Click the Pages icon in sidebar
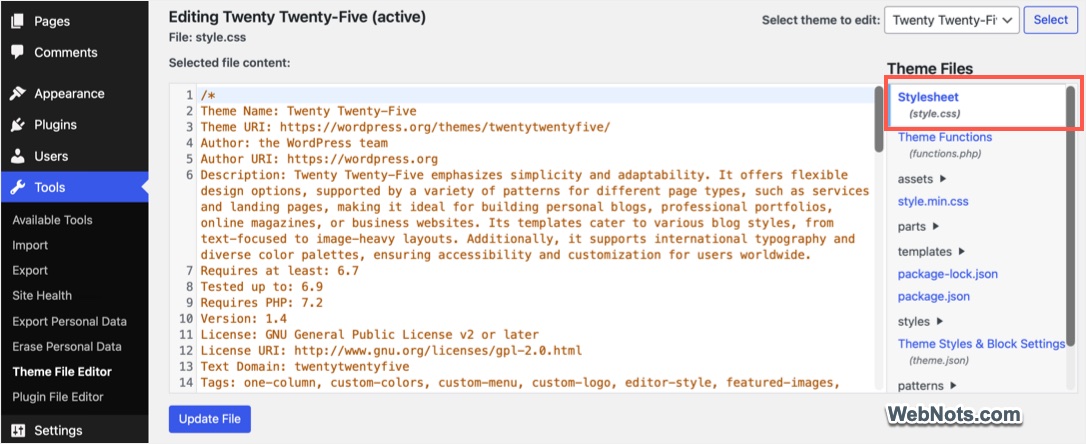The image size is (1086, 444). coord(17,21)
